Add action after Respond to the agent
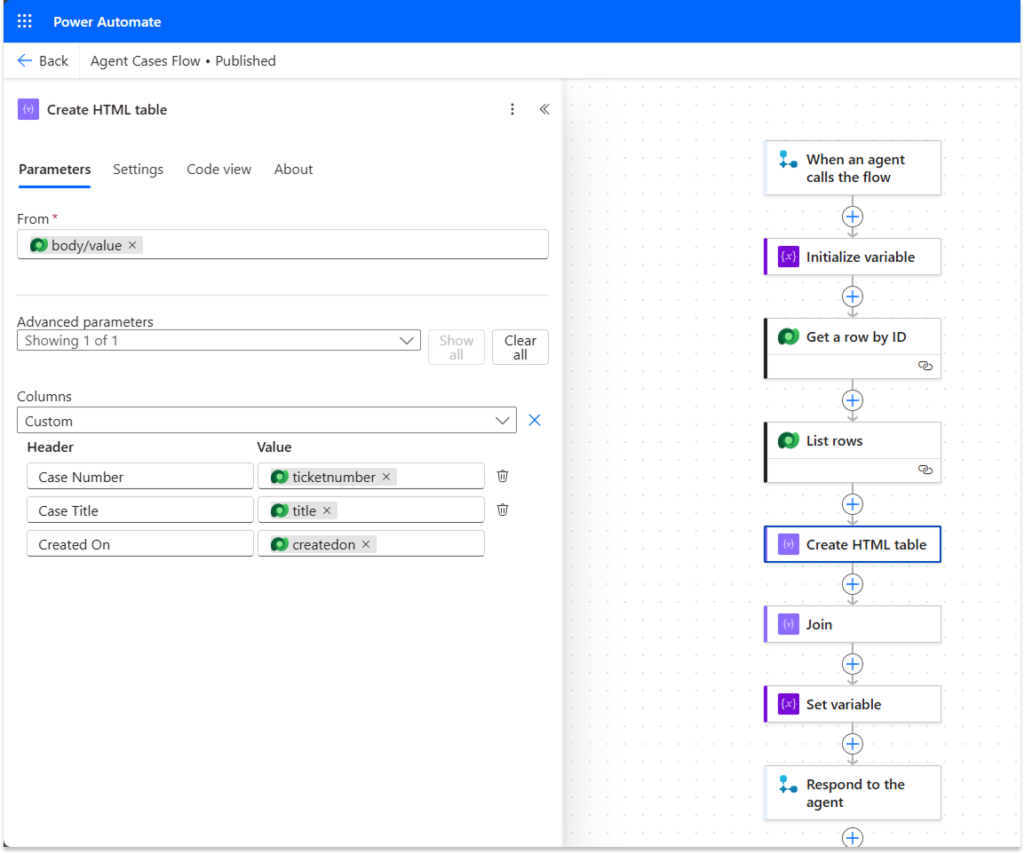 click(852, 837)
